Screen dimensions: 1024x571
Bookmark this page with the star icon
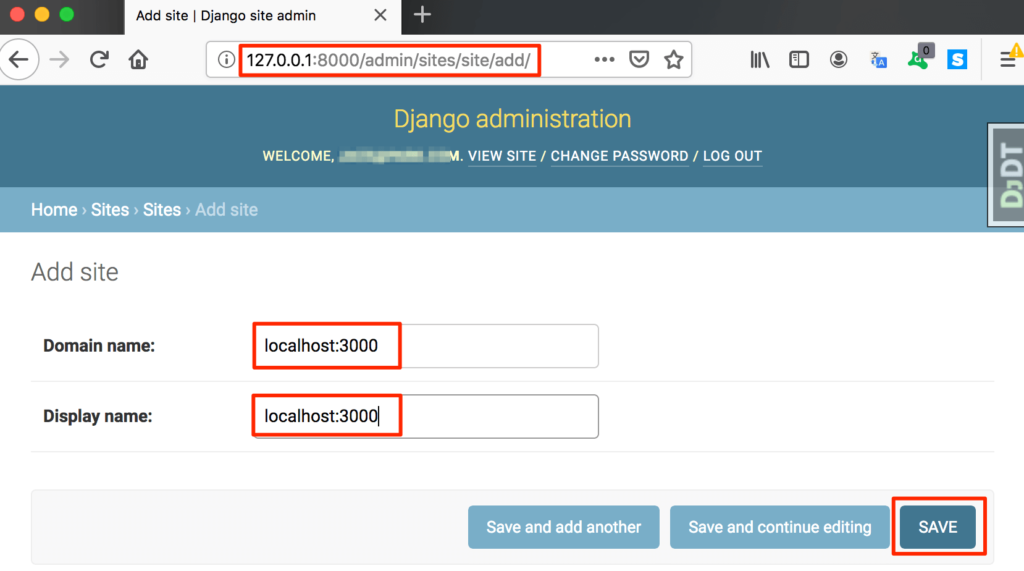point(673,59)
